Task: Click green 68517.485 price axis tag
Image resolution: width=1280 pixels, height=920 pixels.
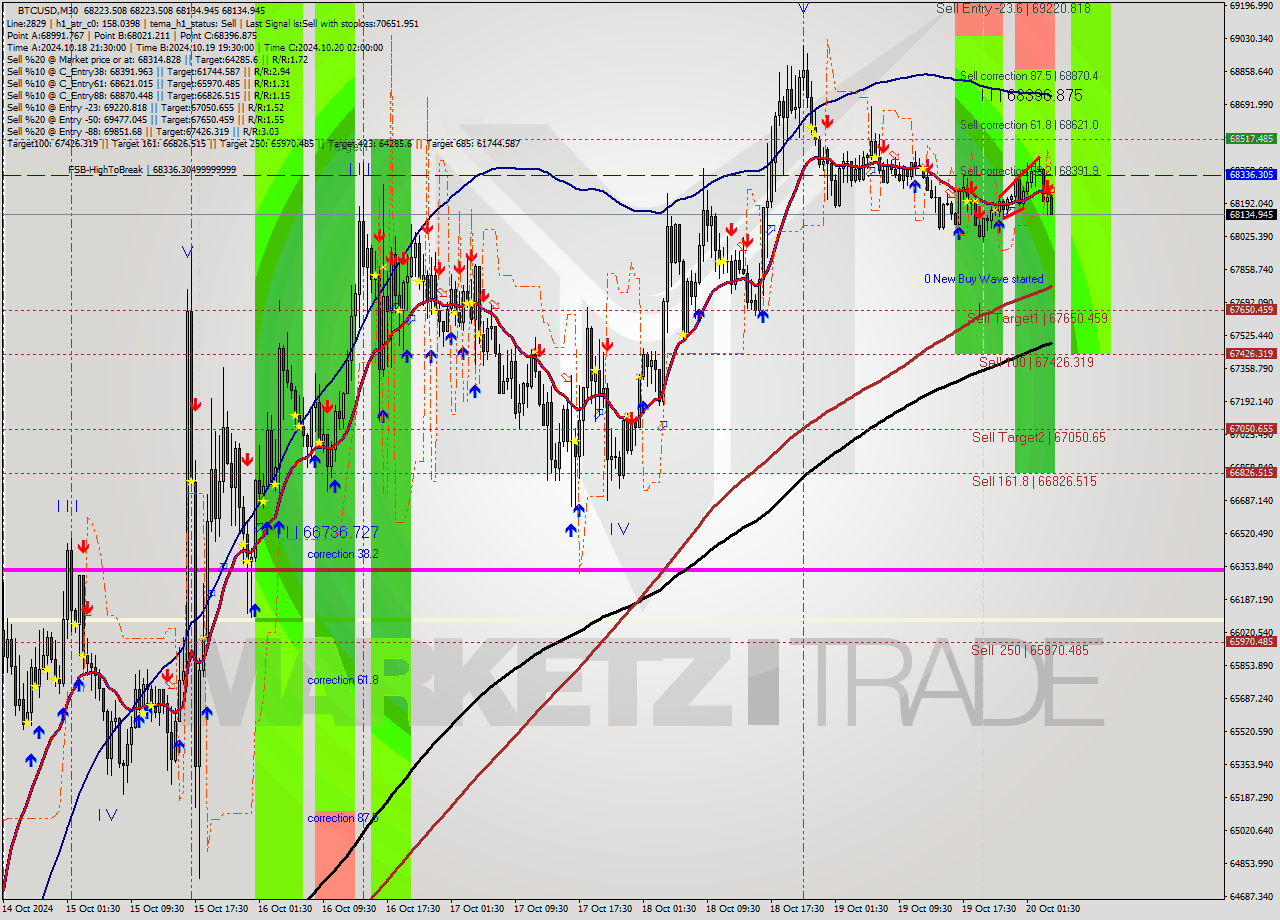Action: pos(1251,139)
